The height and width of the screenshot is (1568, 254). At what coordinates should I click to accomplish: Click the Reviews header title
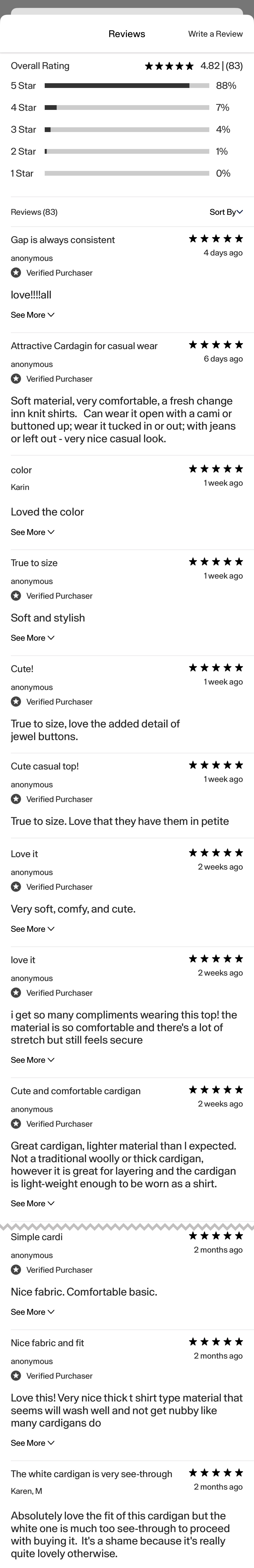[126, 34]
